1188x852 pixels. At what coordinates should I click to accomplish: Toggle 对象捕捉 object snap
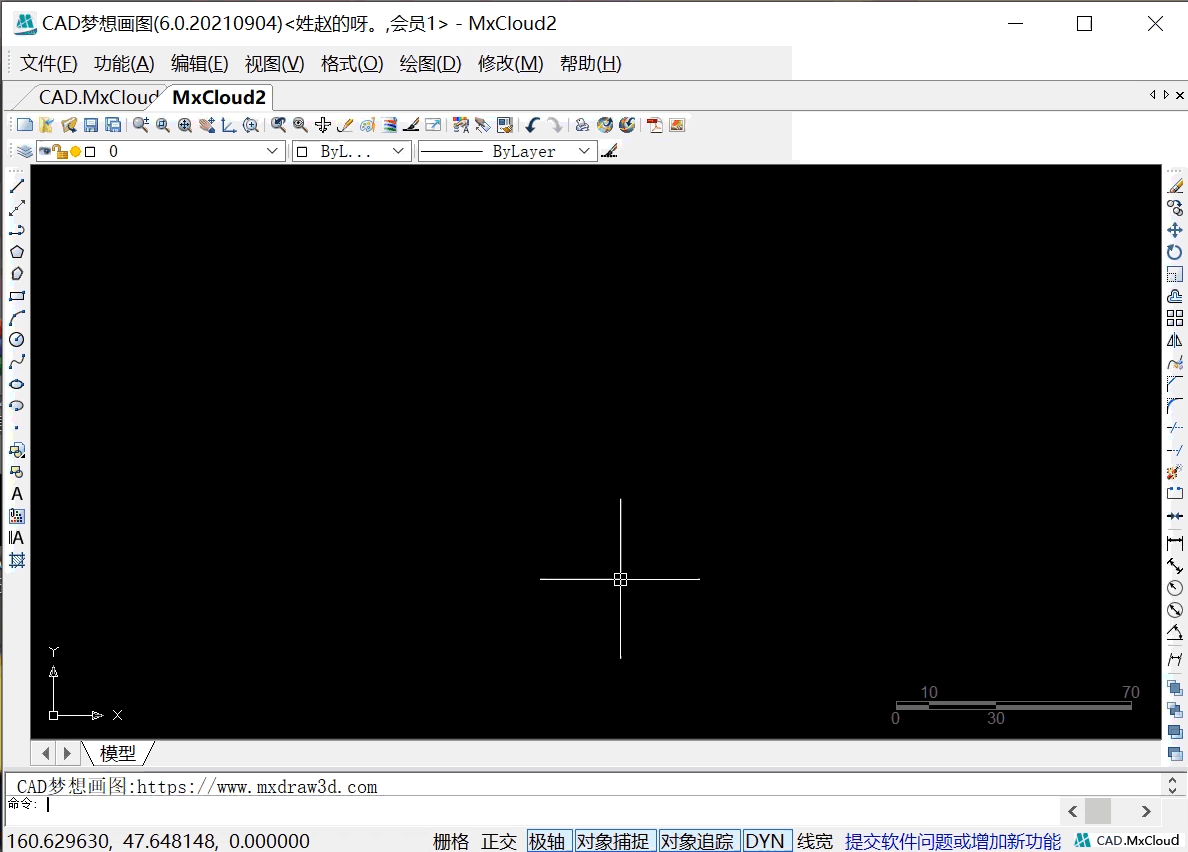613,841
